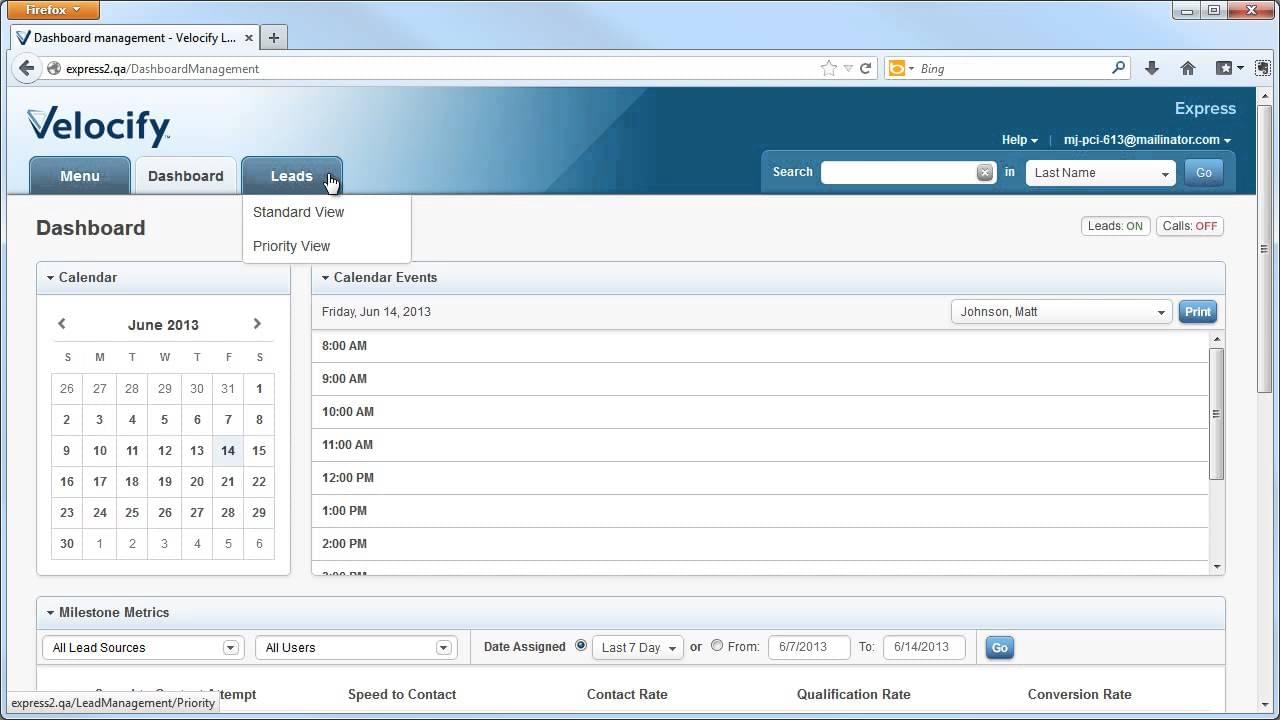1280x720 pixels.
Task: Open a new browser tab with the plus icon
Action: 273,37
